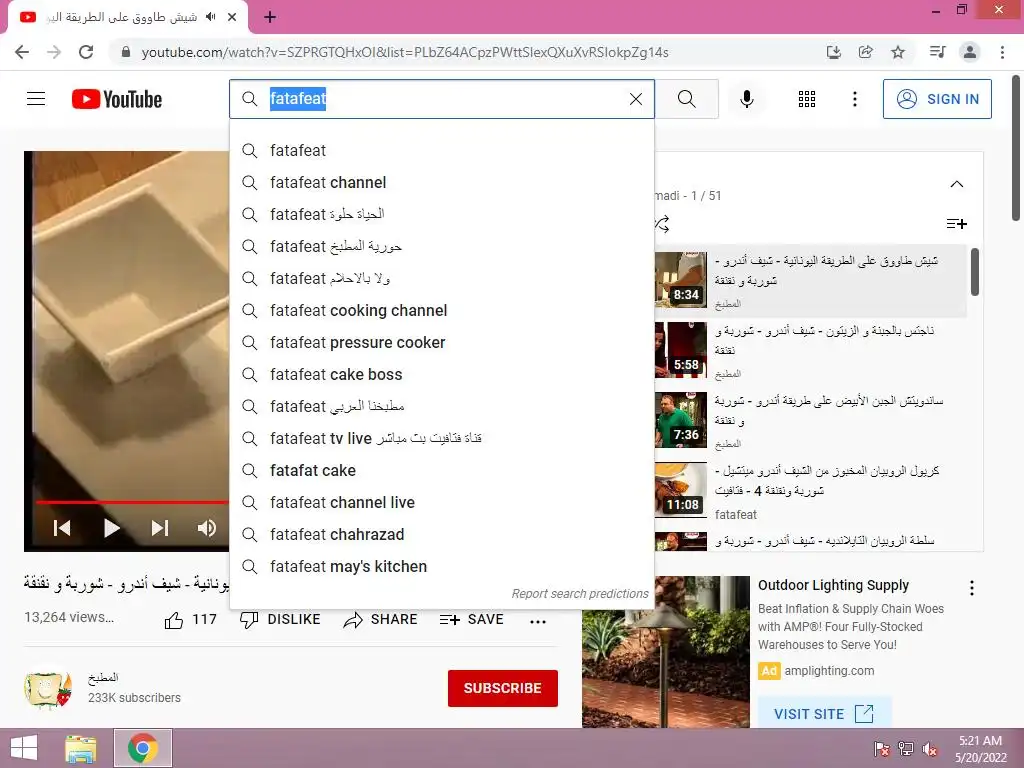Open YouTube settings three-dot menu
Viewport: 1024px width, 768px height.
pyautogui.click(x=854, y=99)
